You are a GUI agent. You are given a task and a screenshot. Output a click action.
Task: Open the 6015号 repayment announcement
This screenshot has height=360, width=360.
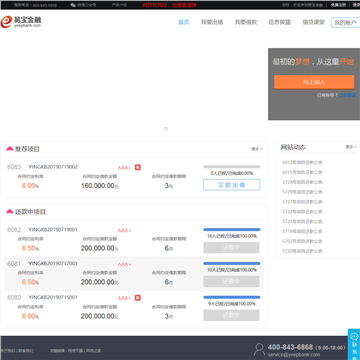click(x=302, y=172)
